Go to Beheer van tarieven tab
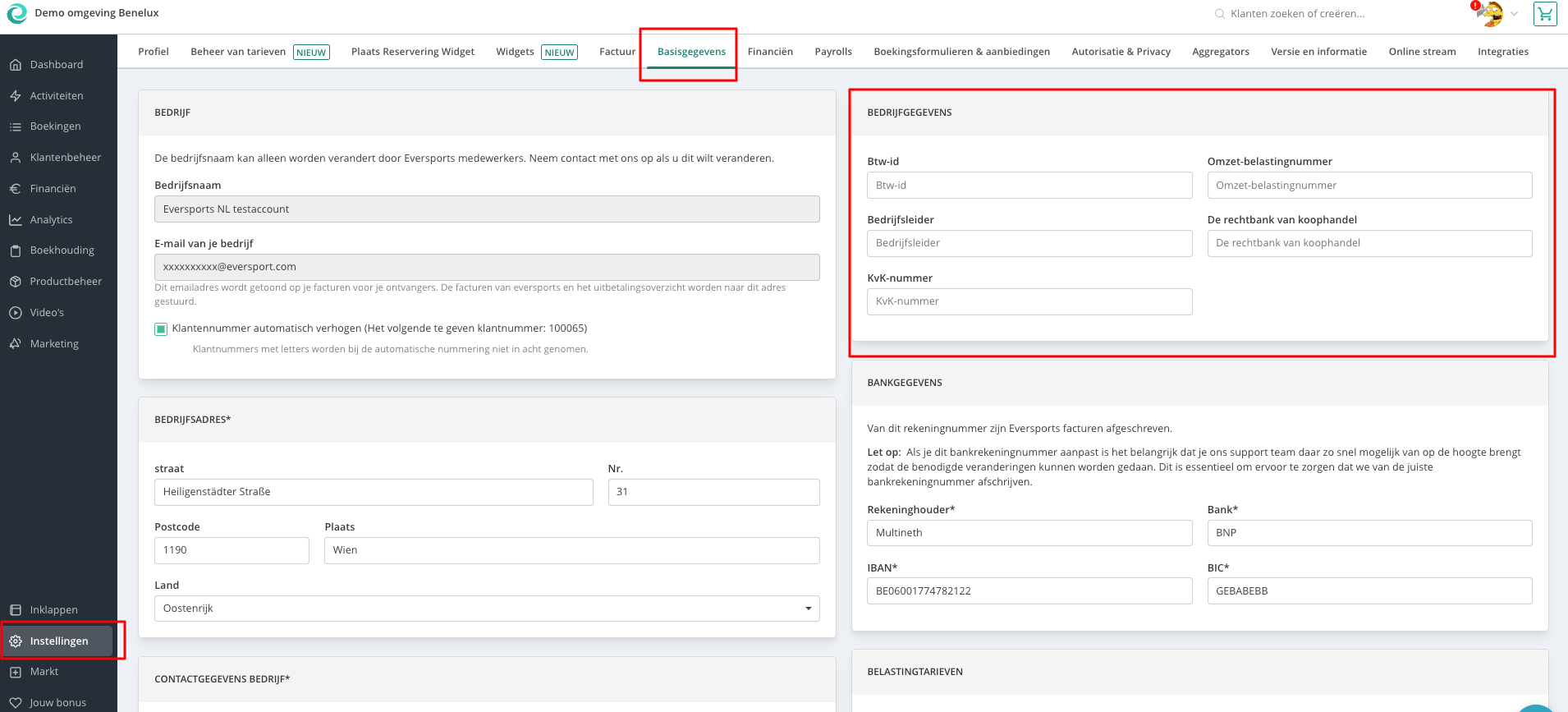 coord(238,52)
